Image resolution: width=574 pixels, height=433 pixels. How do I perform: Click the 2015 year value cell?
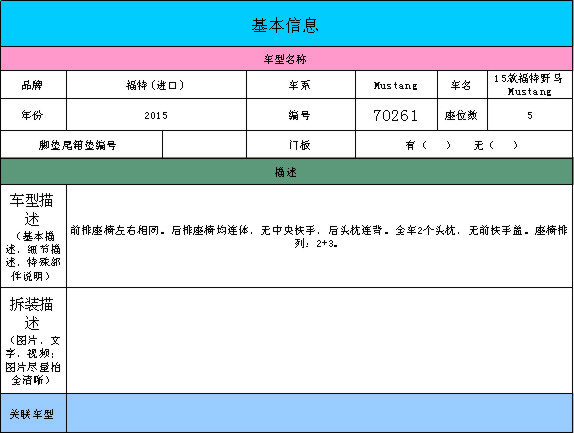click(156, 115)
